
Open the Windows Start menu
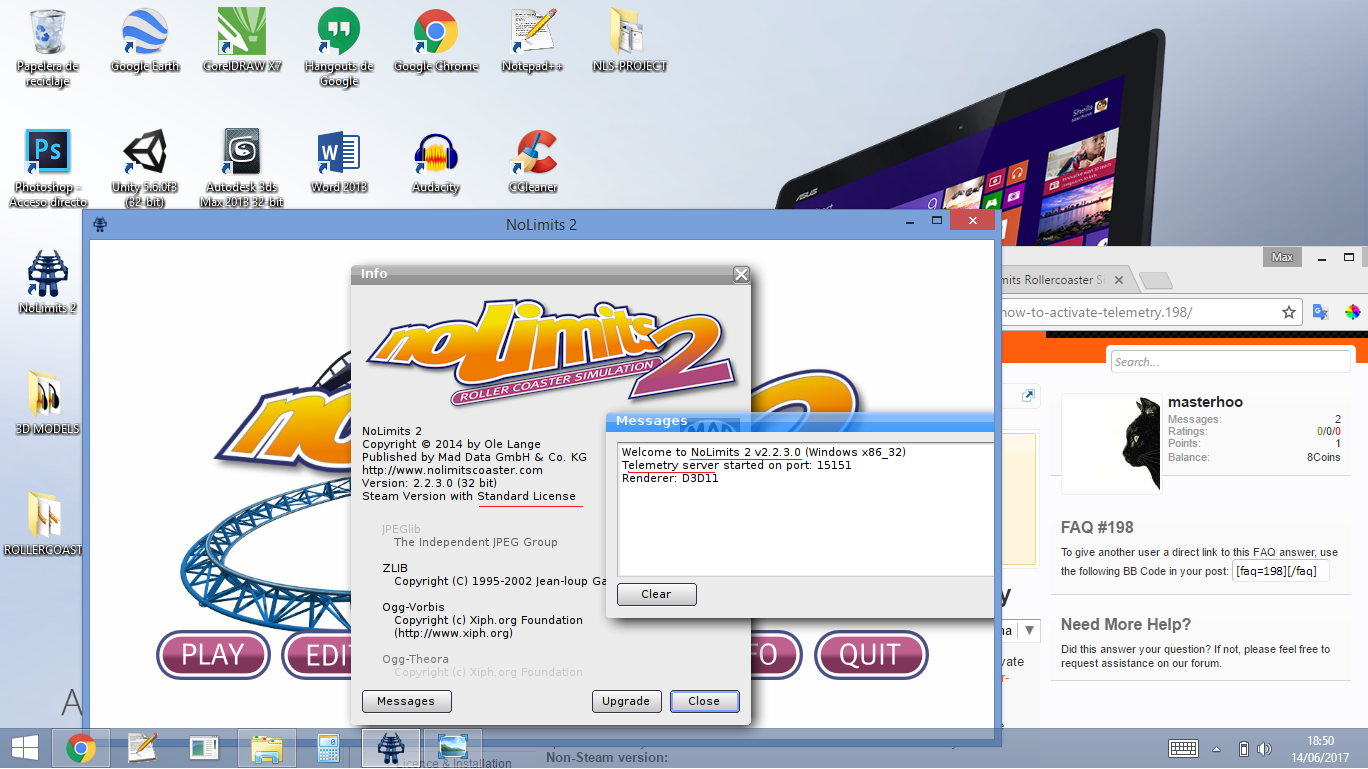pyautogui.click(x=24, y=748)
